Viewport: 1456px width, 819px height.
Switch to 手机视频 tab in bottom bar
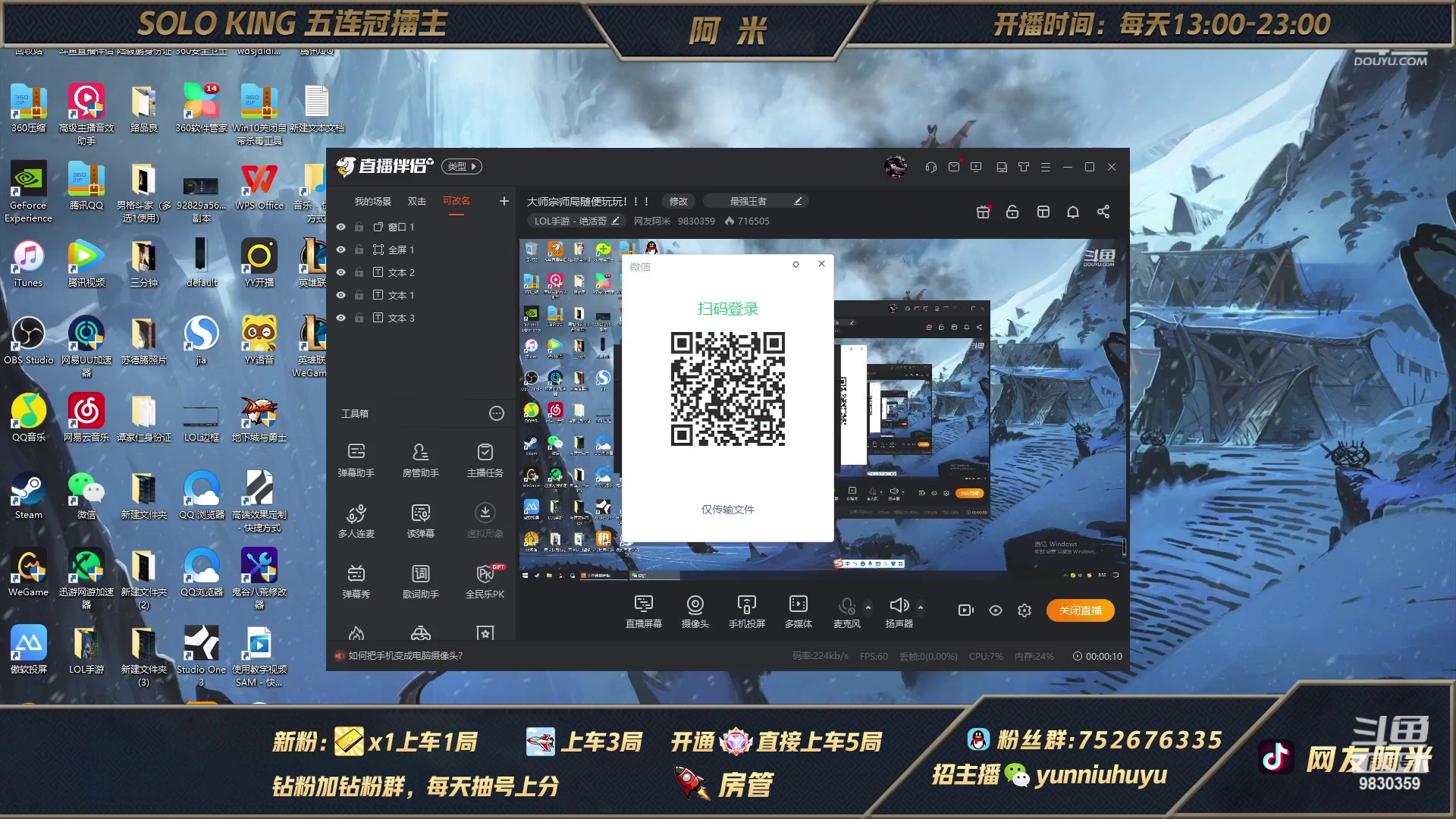coord(746,610)
